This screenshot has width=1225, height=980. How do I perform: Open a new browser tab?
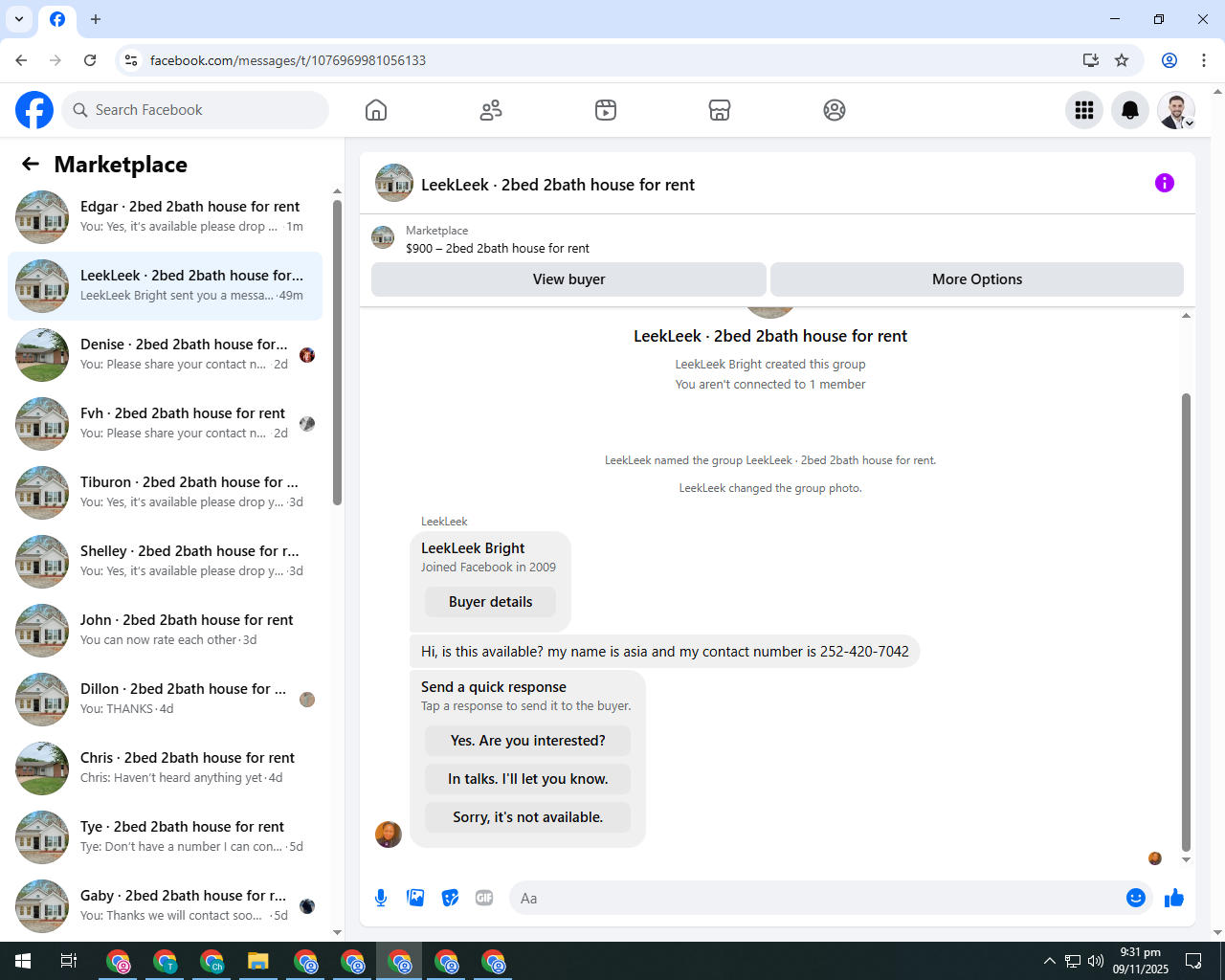tap(96, 19)
